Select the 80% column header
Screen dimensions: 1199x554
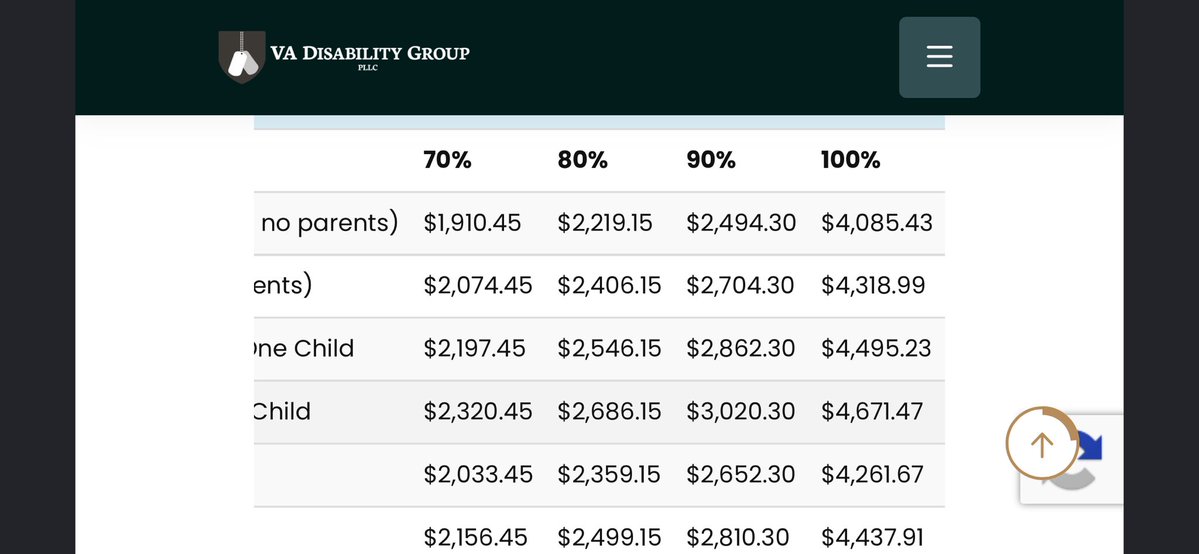[582, 160]
